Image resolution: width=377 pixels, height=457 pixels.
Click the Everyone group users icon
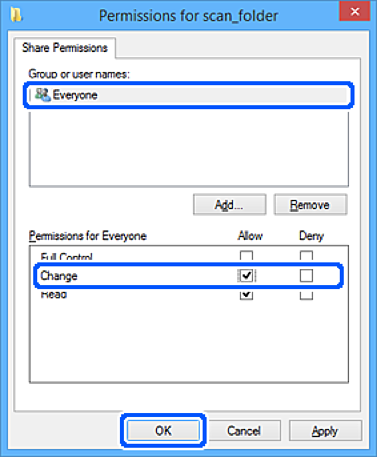point(43,95)
